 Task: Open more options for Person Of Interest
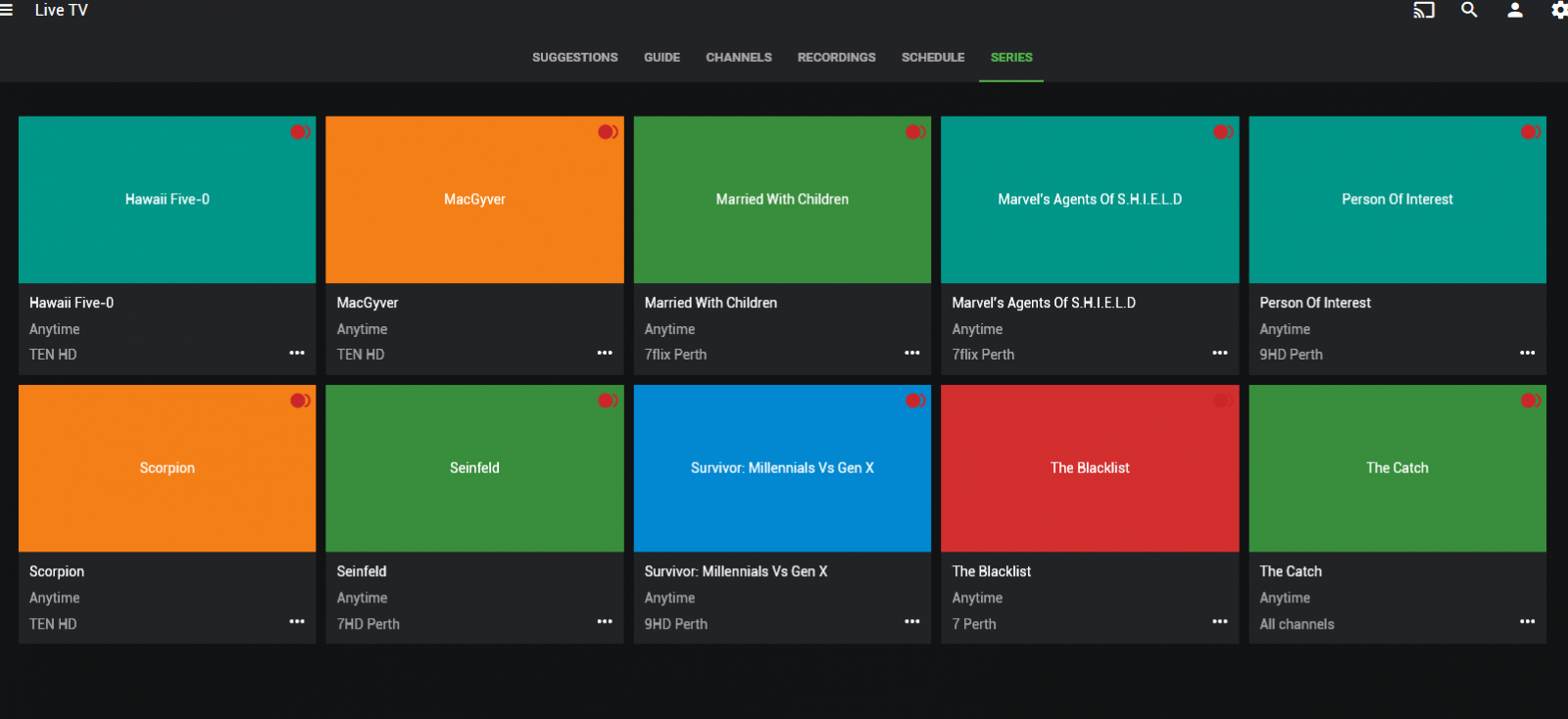(1528, 353)
